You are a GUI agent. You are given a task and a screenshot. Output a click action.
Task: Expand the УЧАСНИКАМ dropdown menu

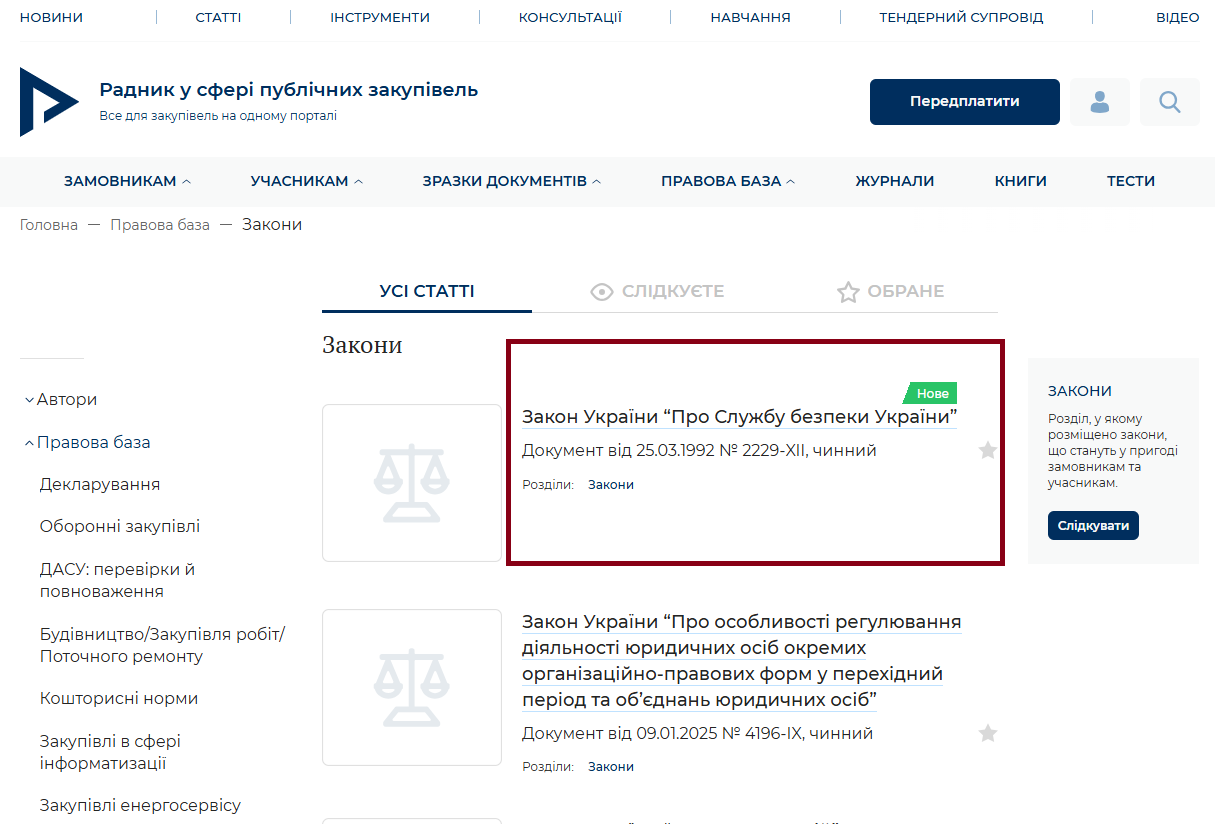coord(307,181)
